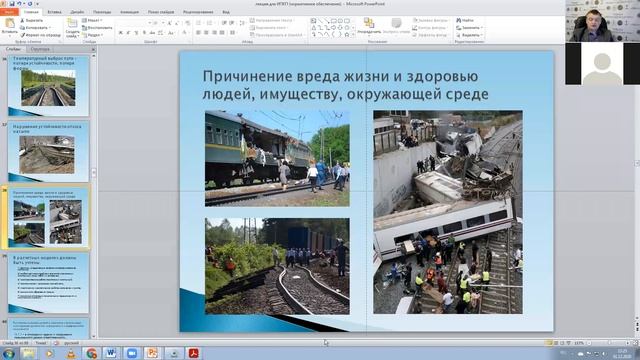Screen dimensions: 640x360
Task: Close the slides thumbnail pane
Action: 93,49
